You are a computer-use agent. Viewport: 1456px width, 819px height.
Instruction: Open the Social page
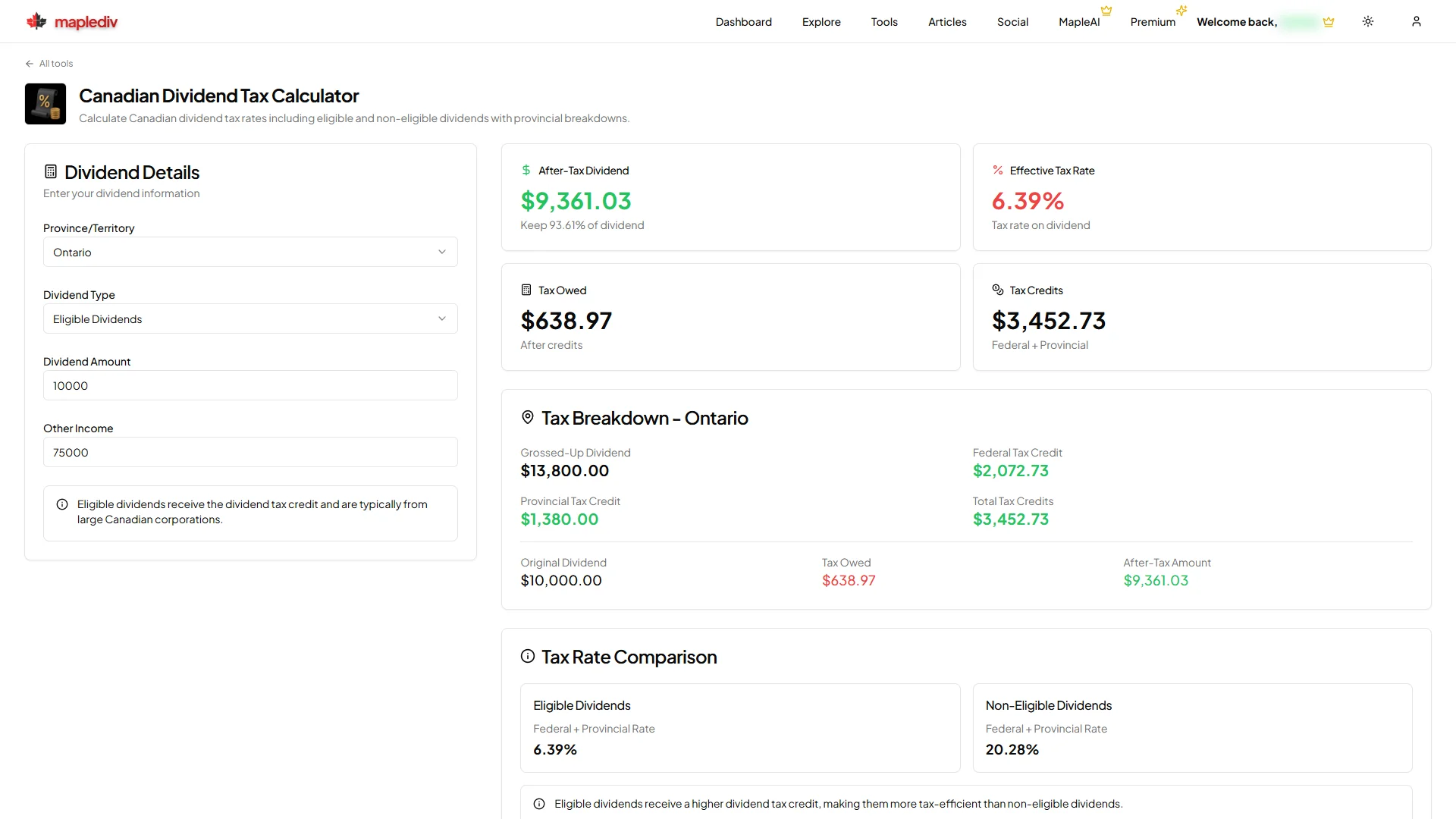click(1012, 22)
